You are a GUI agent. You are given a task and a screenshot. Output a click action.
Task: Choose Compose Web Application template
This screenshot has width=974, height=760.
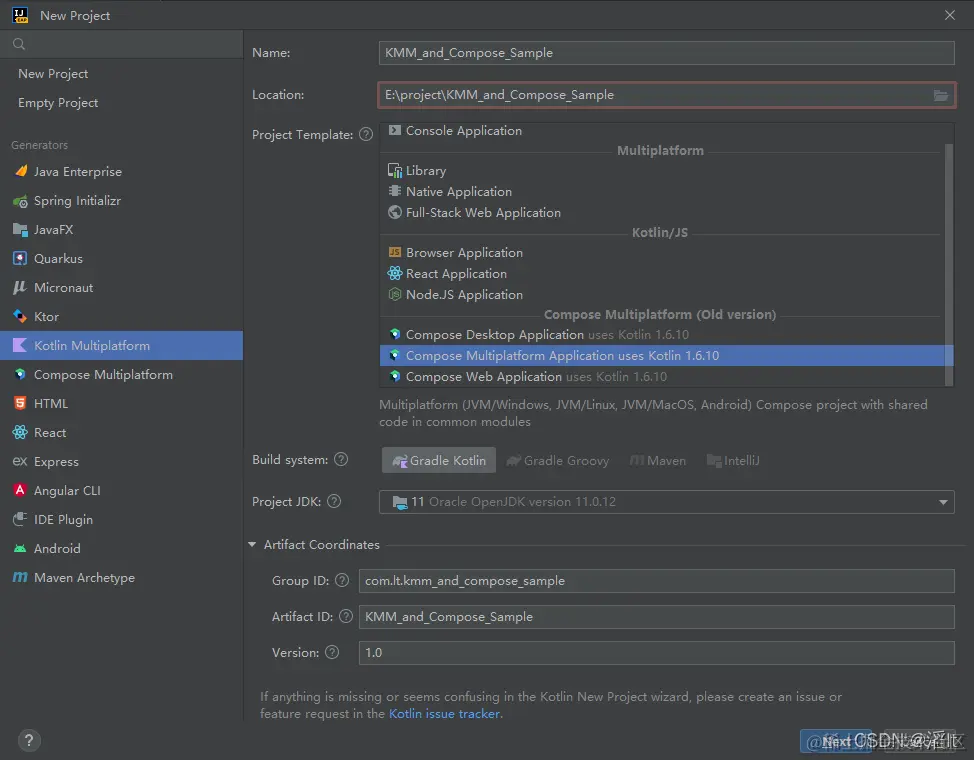(x=662, y=377)
